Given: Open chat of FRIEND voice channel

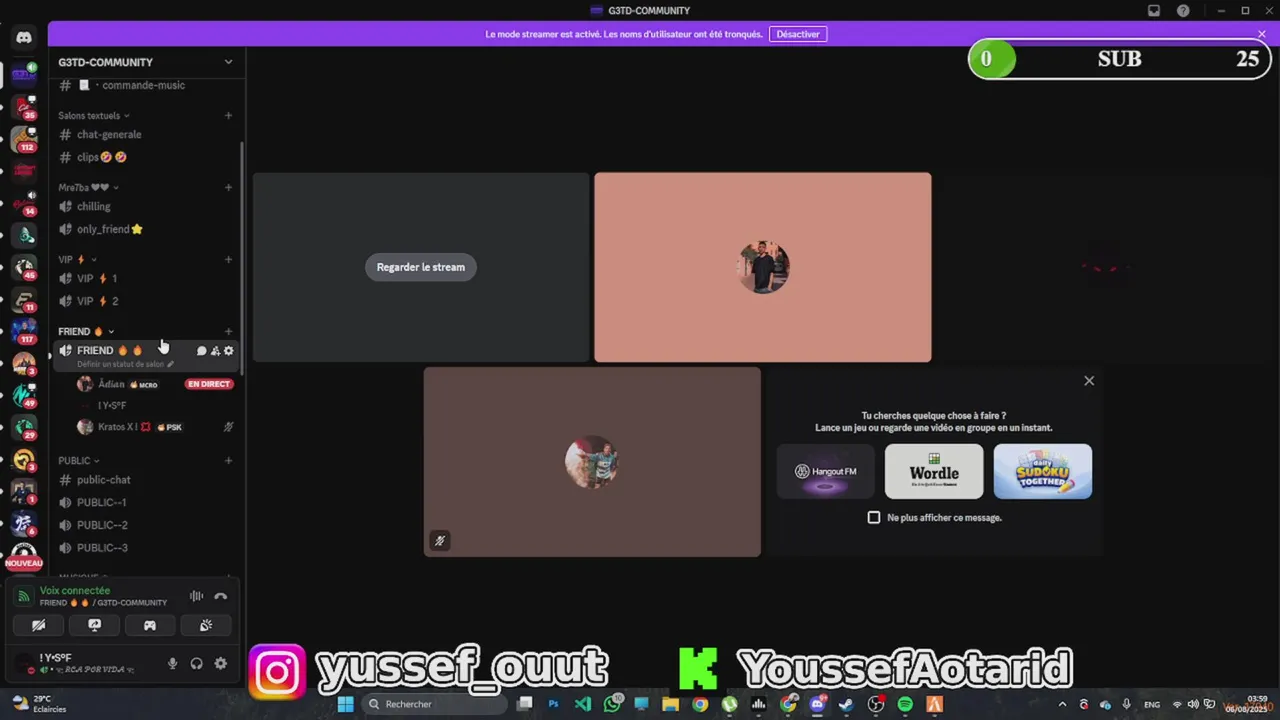Looking at the screenshot, I should coord(201,351).
